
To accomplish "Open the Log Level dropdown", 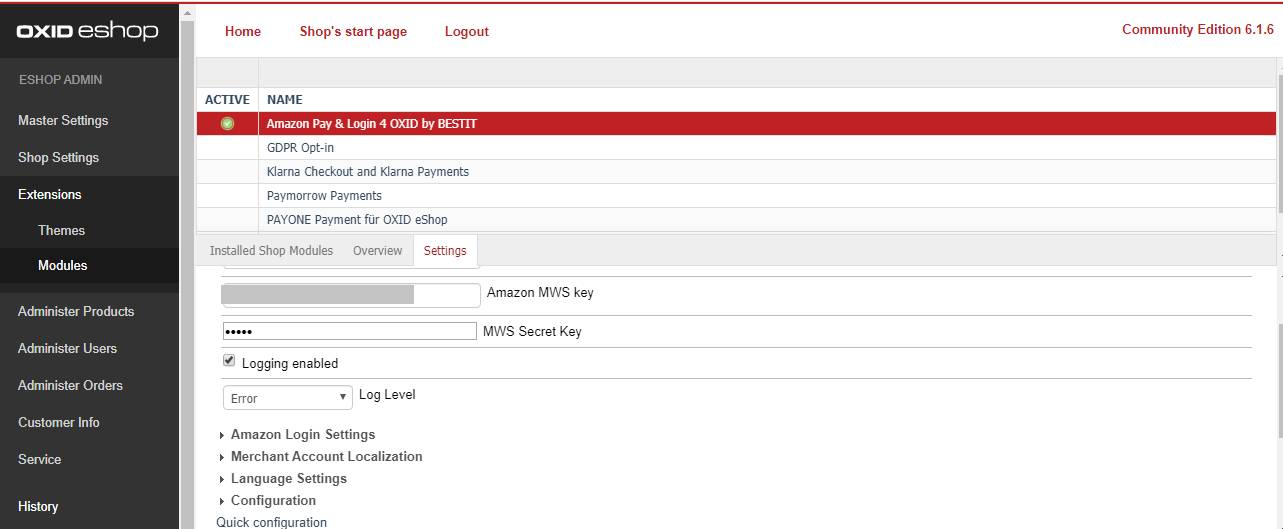I will click(x=287, y=397).
